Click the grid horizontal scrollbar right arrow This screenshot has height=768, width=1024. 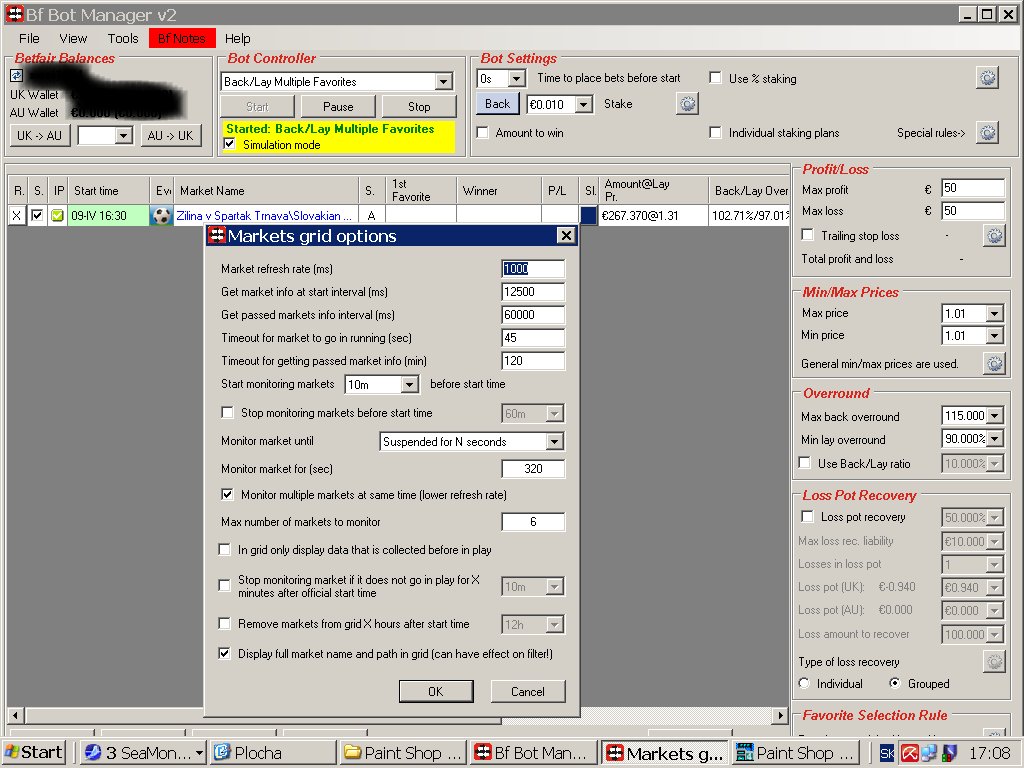click(x=780, y=715)
